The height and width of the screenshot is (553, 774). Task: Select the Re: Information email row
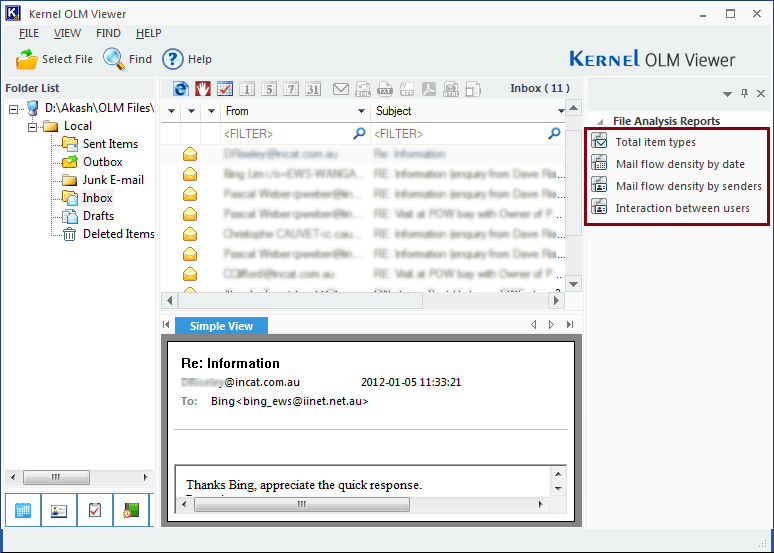(363, 155)
